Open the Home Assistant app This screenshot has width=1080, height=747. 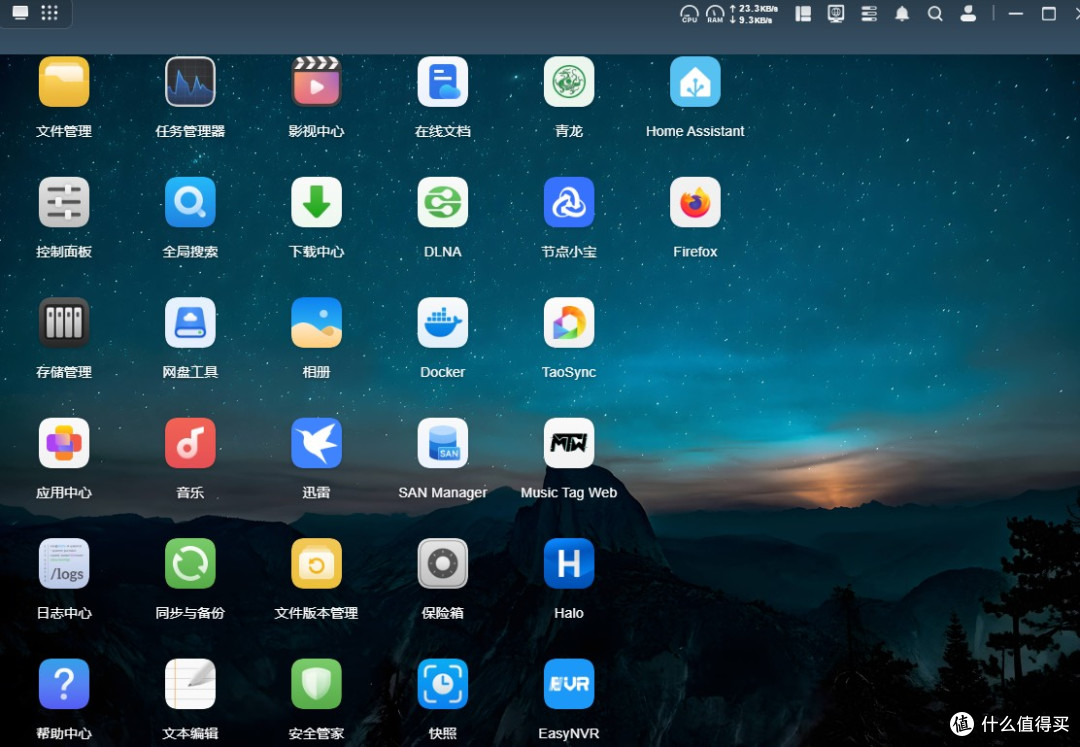tap(695, 82)
